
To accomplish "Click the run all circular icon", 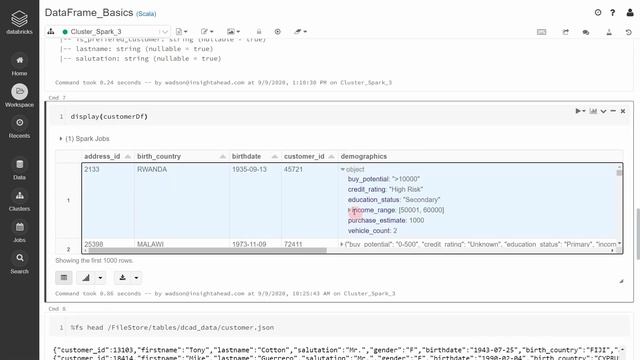I will click(278, 31).
